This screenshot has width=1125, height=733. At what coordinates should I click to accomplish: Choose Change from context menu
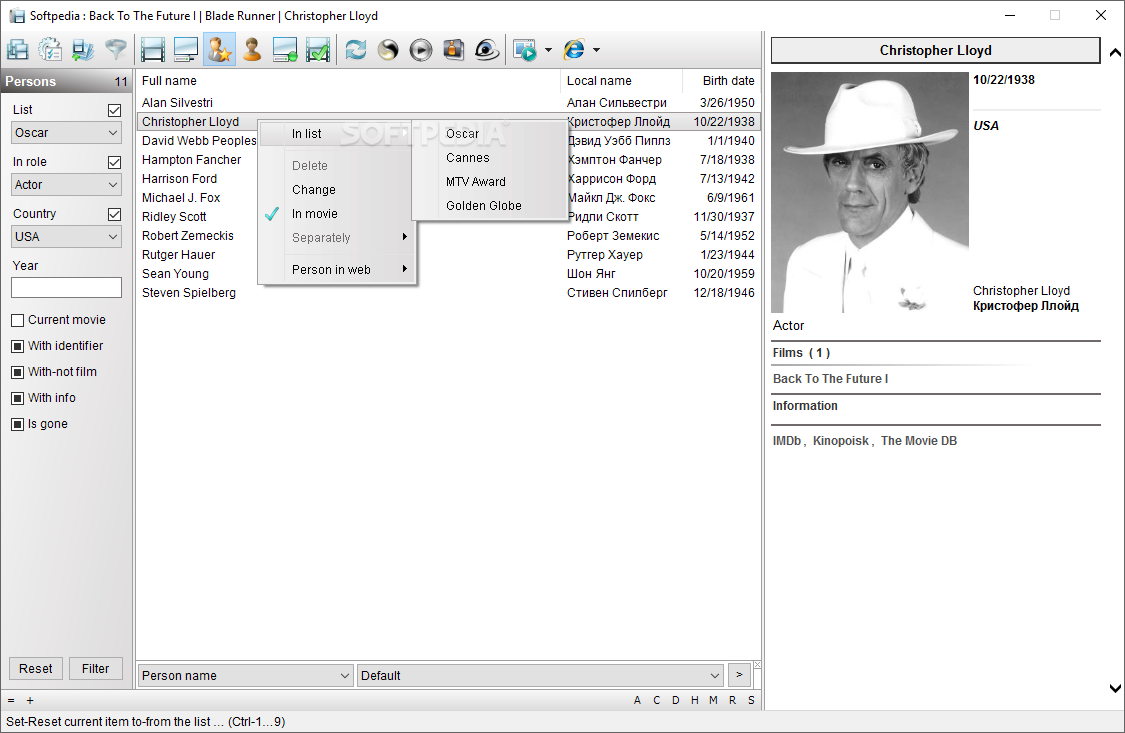pos(337,189)
